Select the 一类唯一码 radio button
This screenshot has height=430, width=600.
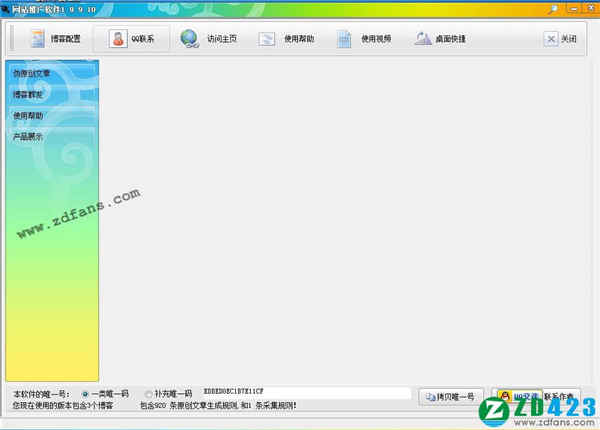pos(84,394)
